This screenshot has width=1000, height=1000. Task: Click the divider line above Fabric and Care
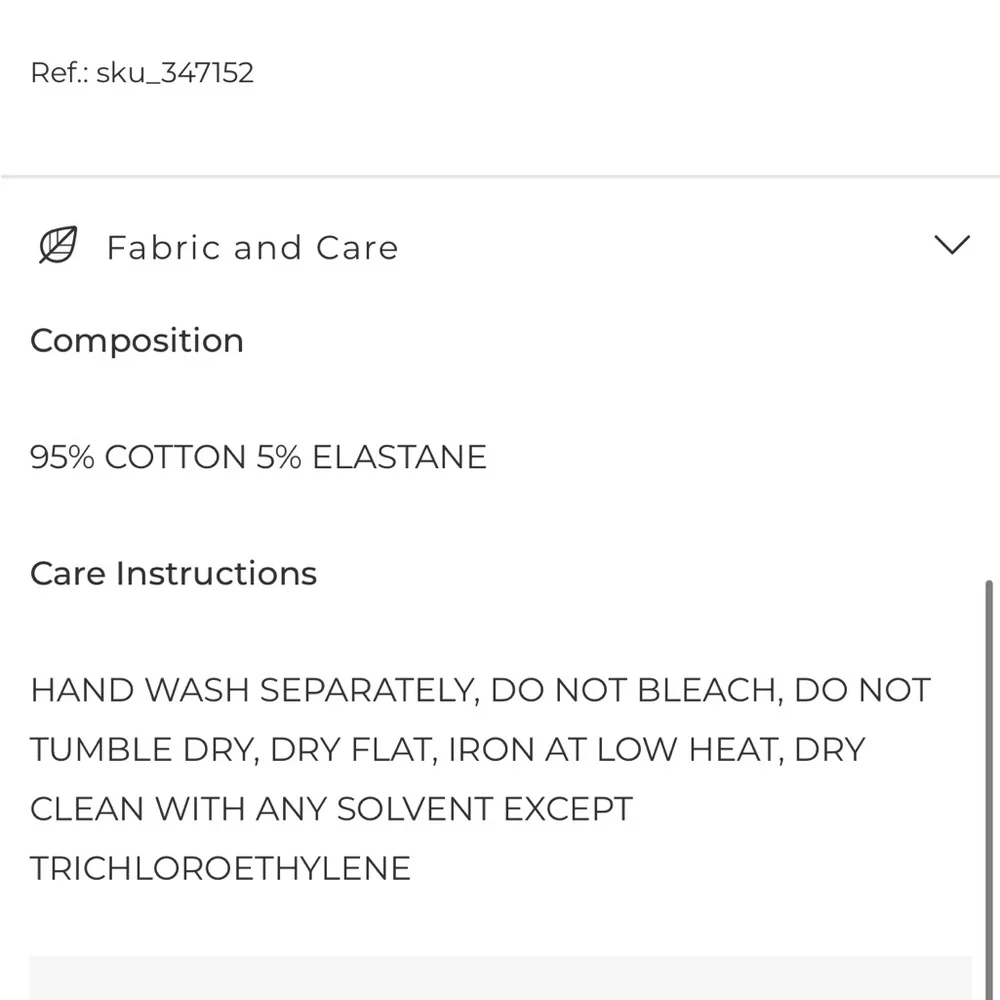[500, 177]
